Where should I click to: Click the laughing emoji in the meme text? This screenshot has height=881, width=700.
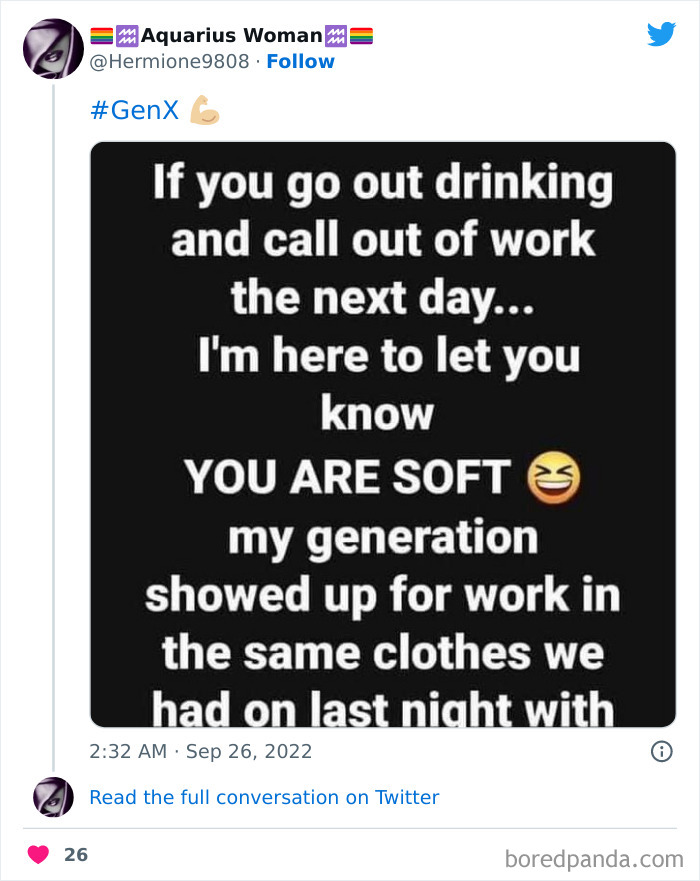click(x=554, y=477)
